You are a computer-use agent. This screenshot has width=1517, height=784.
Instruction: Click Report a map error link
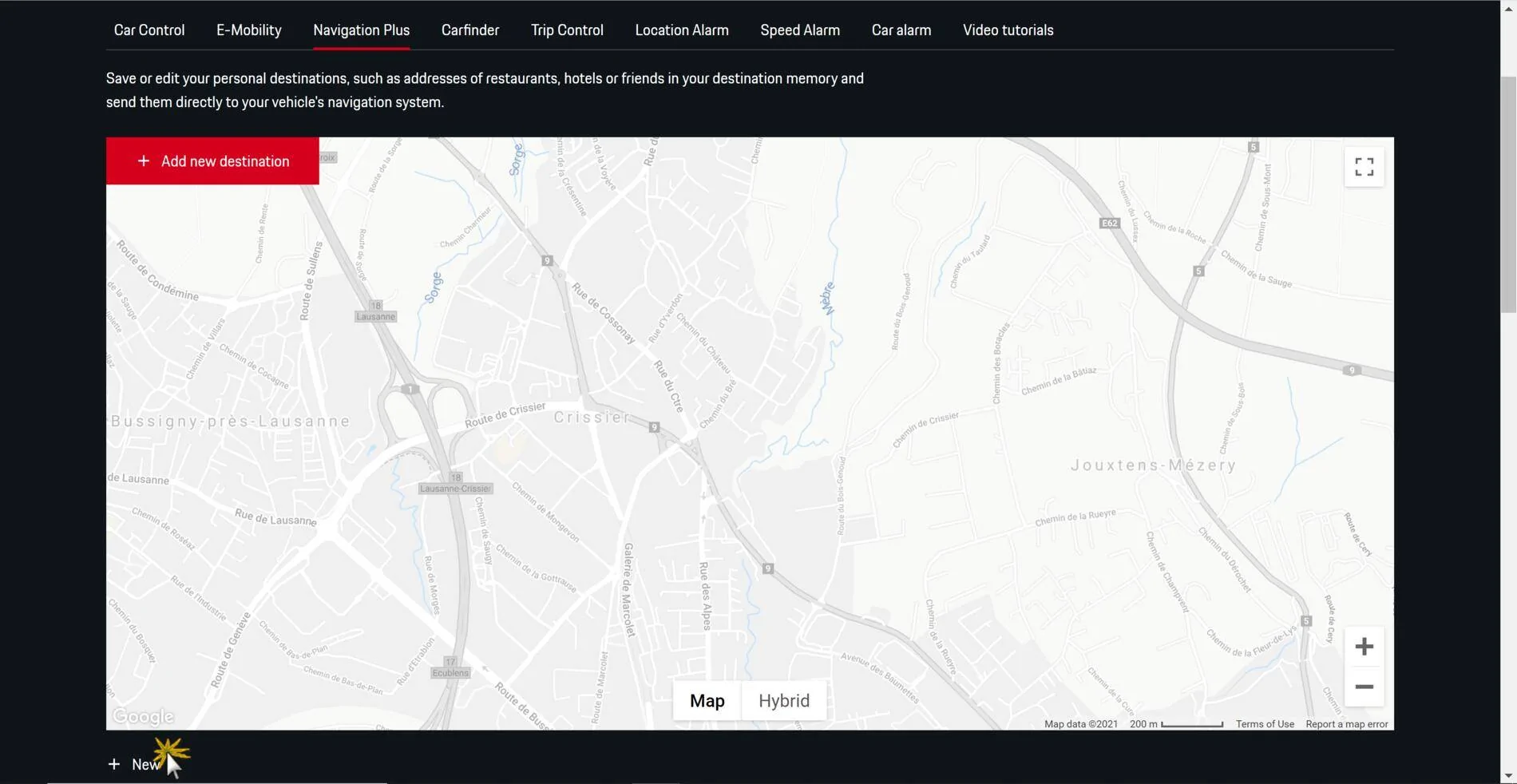[x=1347, y=724]
